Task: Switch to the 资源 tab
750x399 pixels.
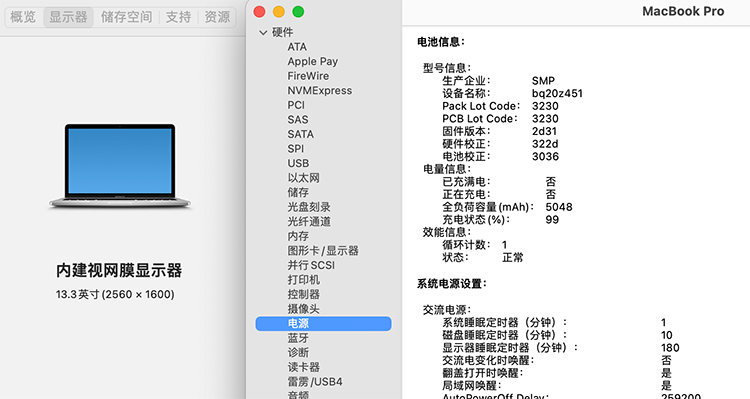Action: (217, 17)
